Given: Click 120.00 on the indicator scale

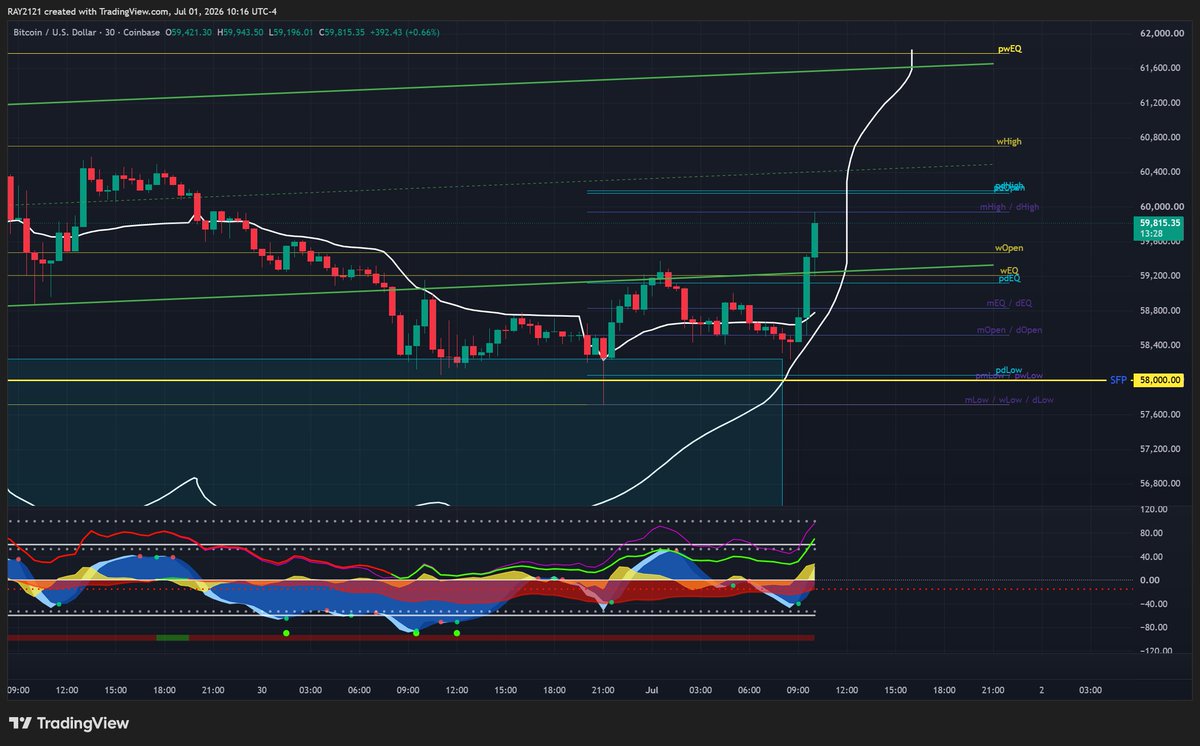Looking at the screenshot, I should 1152,509.
